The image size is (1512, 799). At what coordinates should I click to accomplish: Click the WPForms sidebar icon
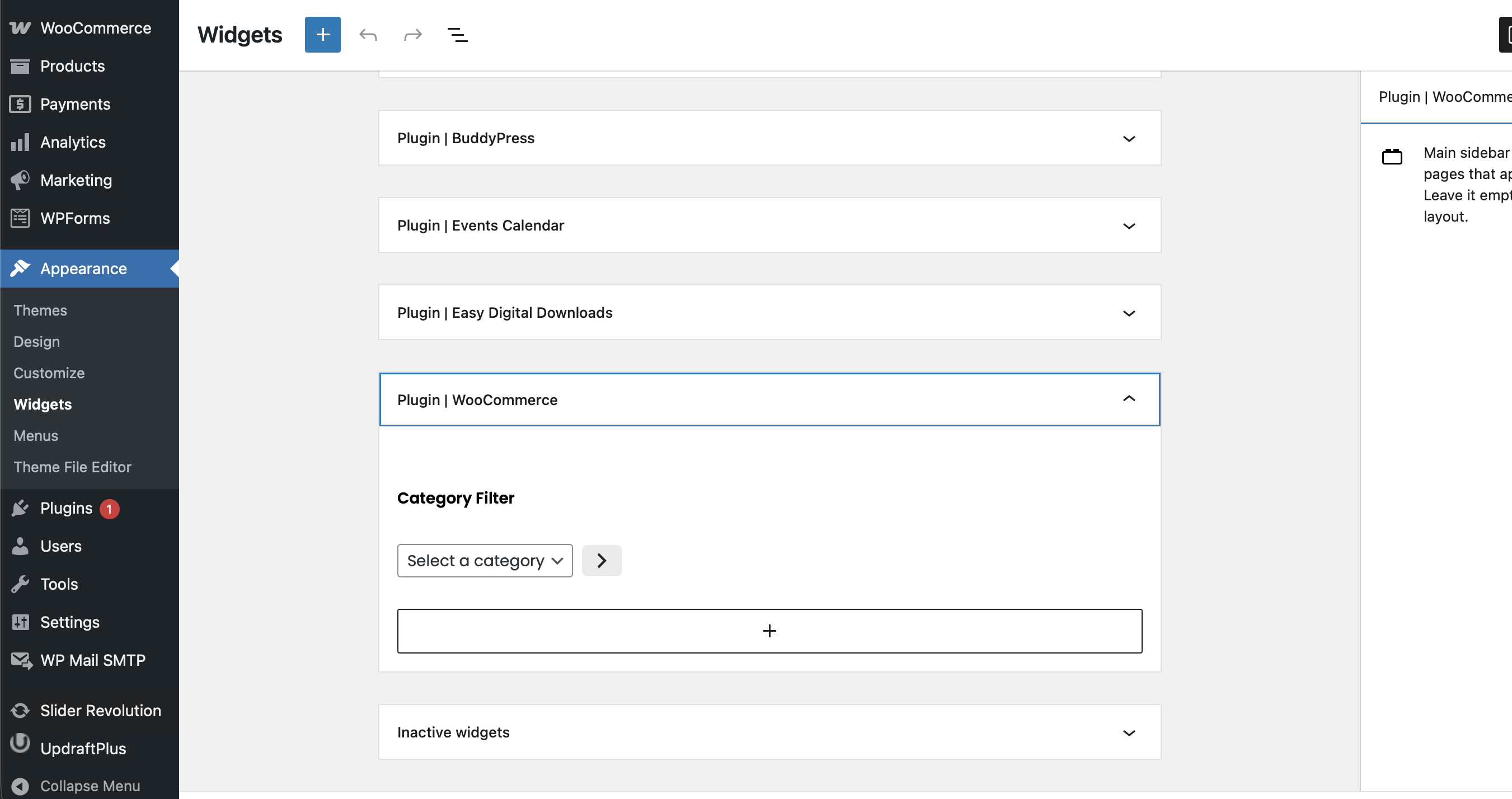(x=20, y=218)
